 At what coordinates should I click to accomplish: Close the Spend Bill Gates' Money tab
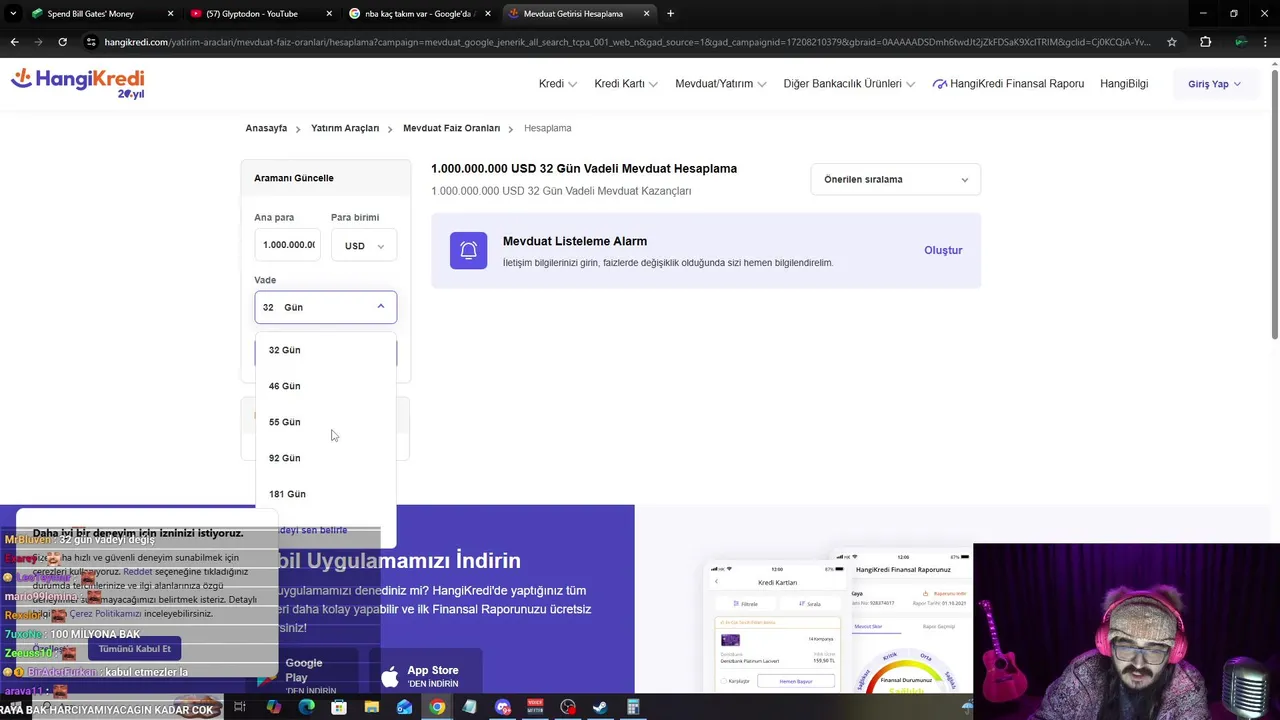pyautogui.click(x=170, y=13)
